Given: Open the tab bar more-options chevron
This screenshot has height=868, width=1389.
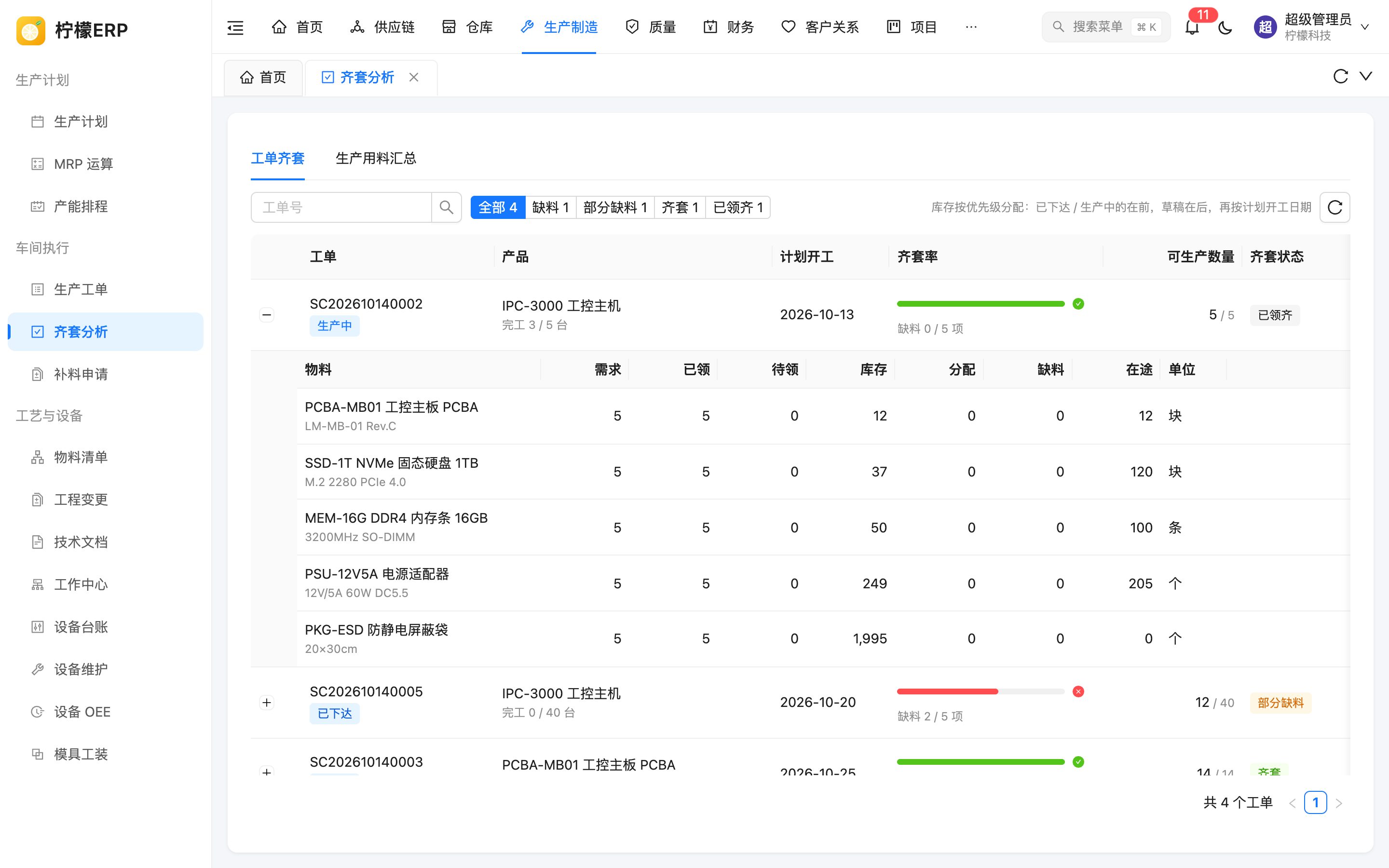Looking at the screenshot, I should tap(1366, 76).
